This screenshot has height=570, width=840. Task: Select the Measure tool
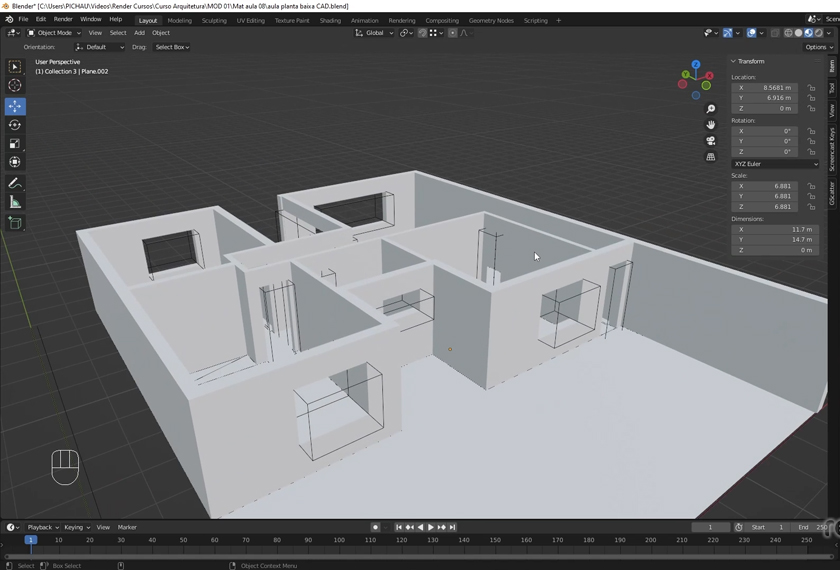click(15, 202)
